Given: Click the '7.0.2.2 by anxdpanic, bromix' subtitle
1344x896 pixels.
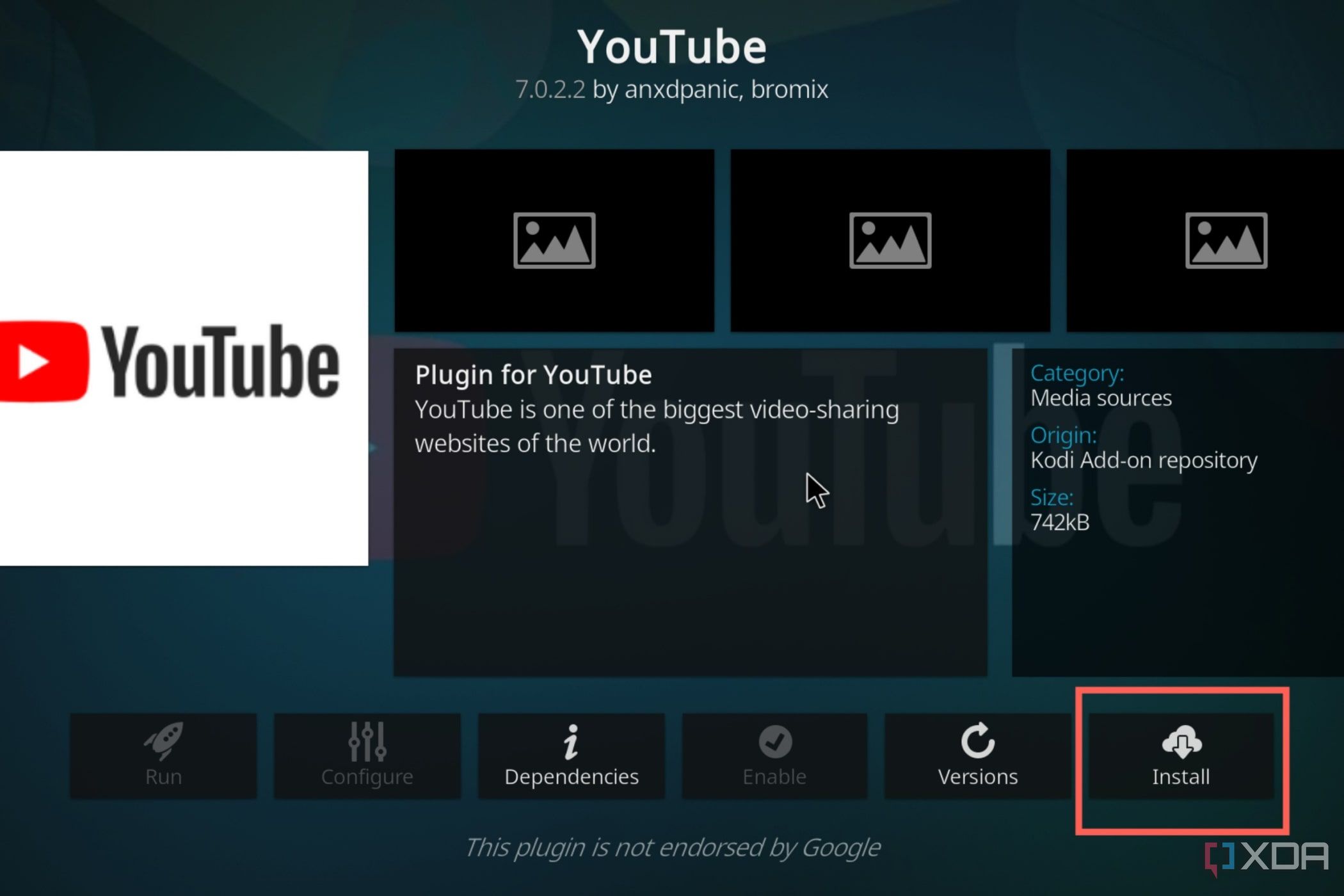Looking at the screenshot, I should (x=671, y=90).
